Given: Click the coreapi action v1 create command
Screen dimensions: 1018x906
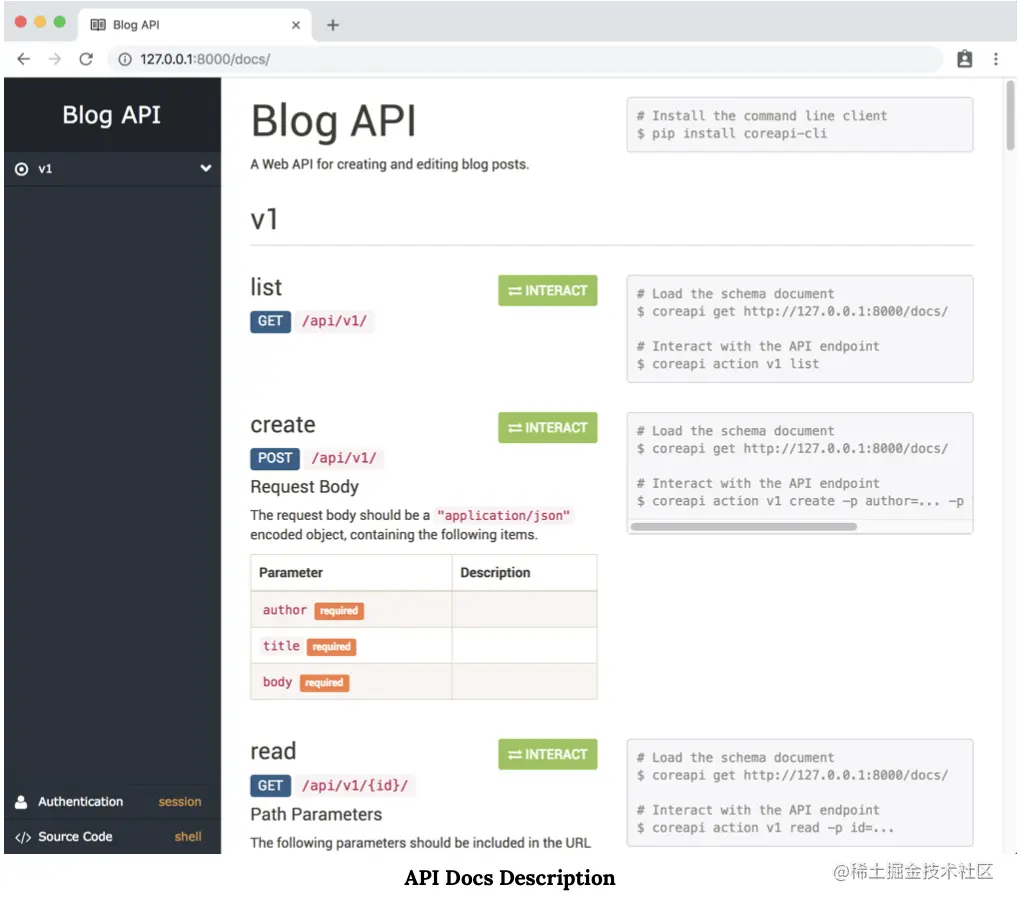Looking at the screenshot, I should (800, 501).
